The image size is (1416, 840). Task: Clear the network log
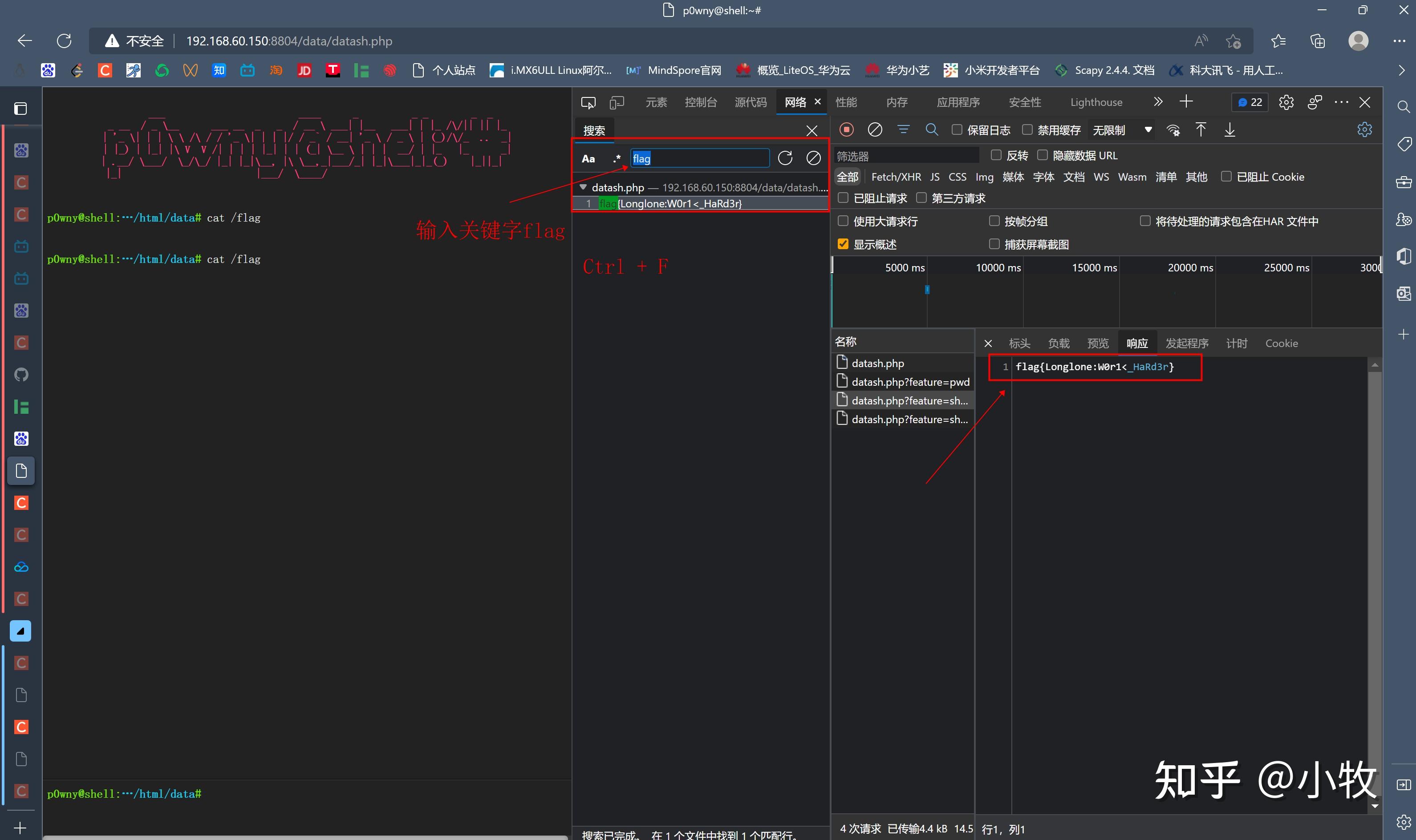coord(875,129)
